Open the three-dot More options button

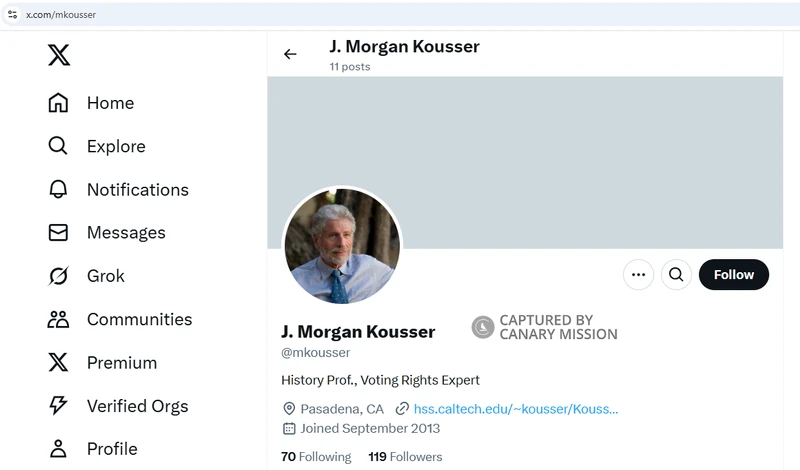(x=638, y=275)
